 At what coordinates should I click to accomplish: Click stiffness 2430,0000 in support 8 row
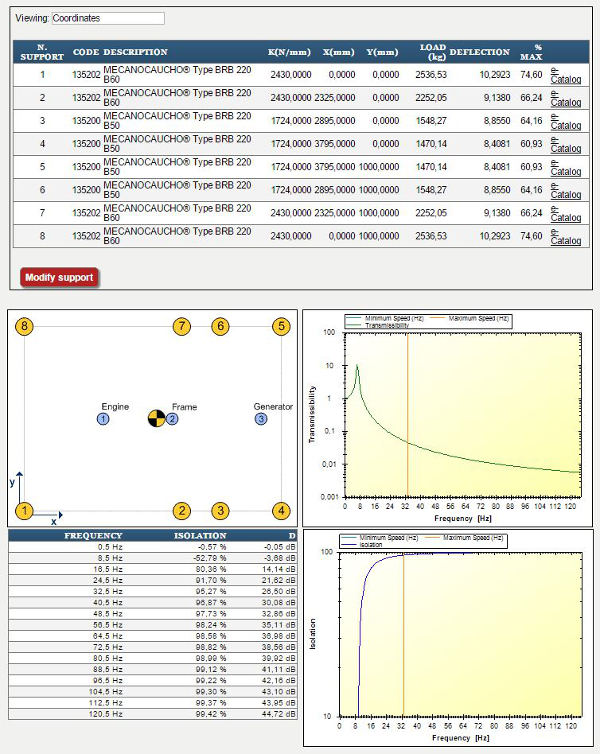[x=290, y=237]
